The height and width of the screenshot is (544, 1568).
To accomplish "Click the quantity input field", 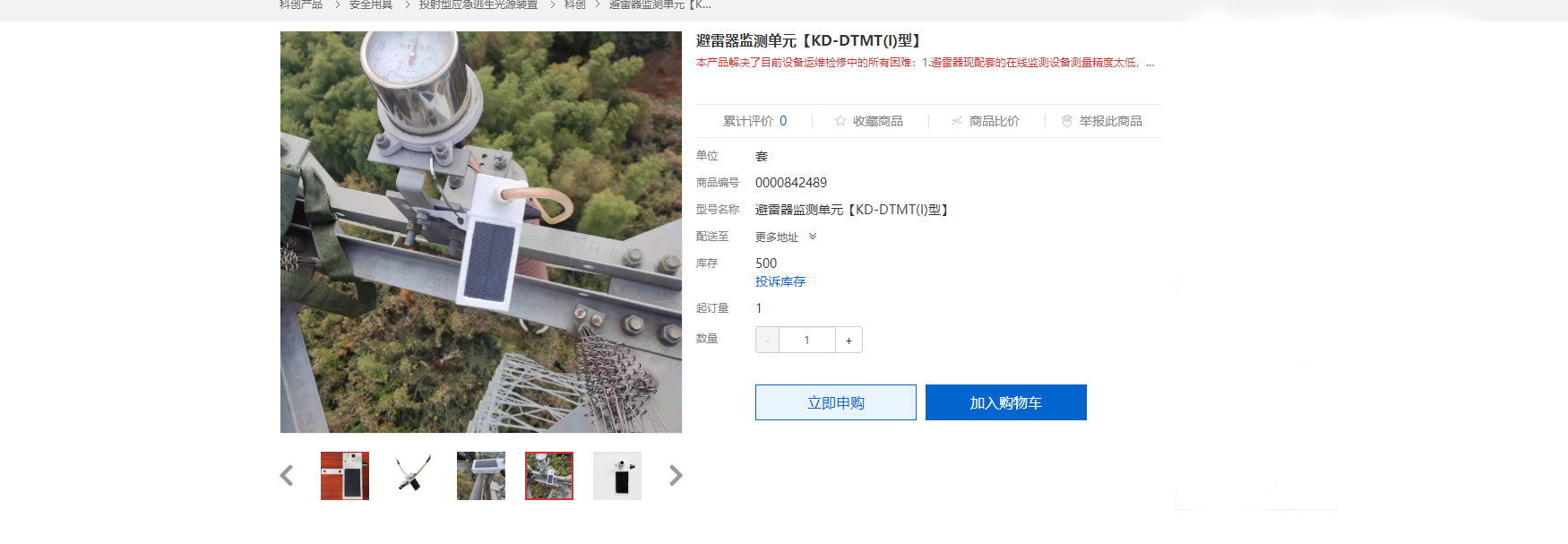I will coord(807,340).
